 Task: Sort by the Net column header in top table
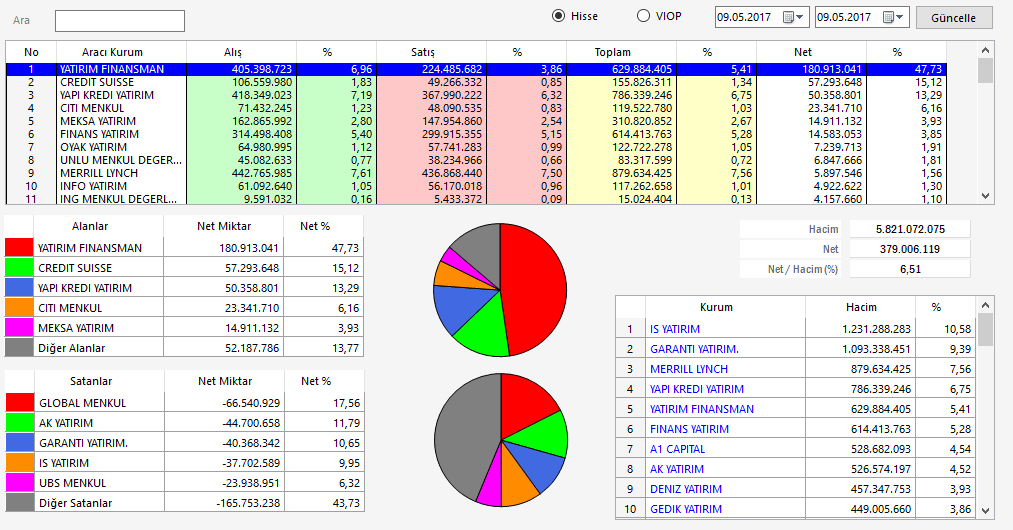811,52
